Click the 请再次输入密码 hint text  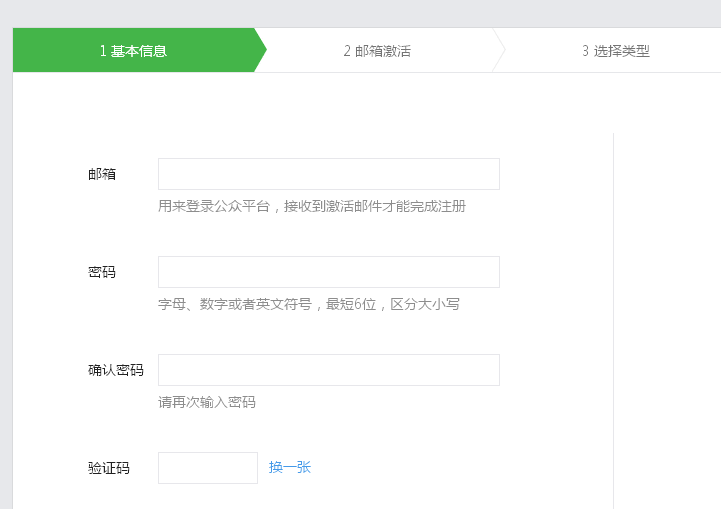pos(207,402)
